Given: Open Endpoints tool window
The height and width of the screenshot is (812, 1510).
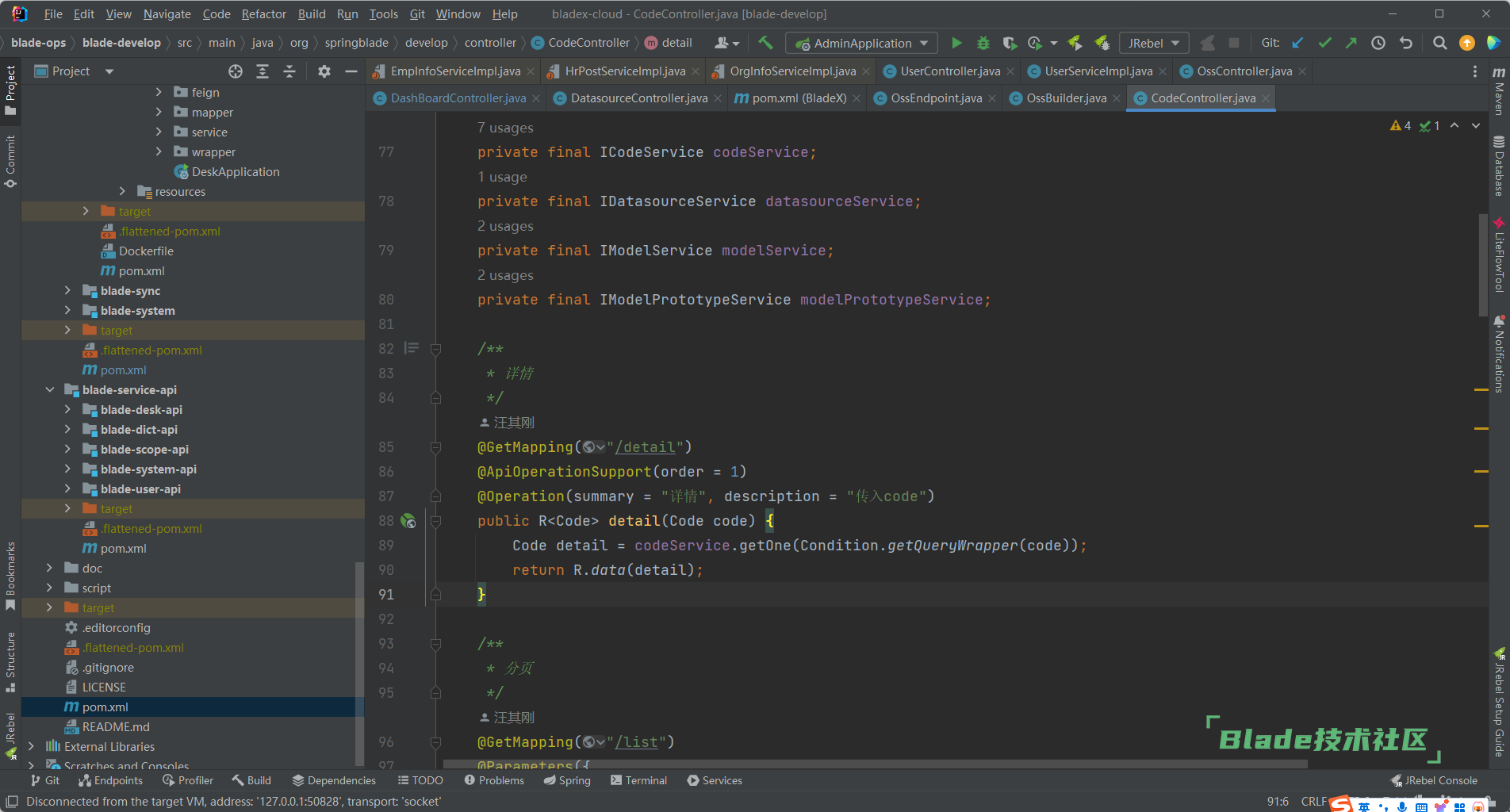Looking at the screenshot, I should (x=110, y=781).
